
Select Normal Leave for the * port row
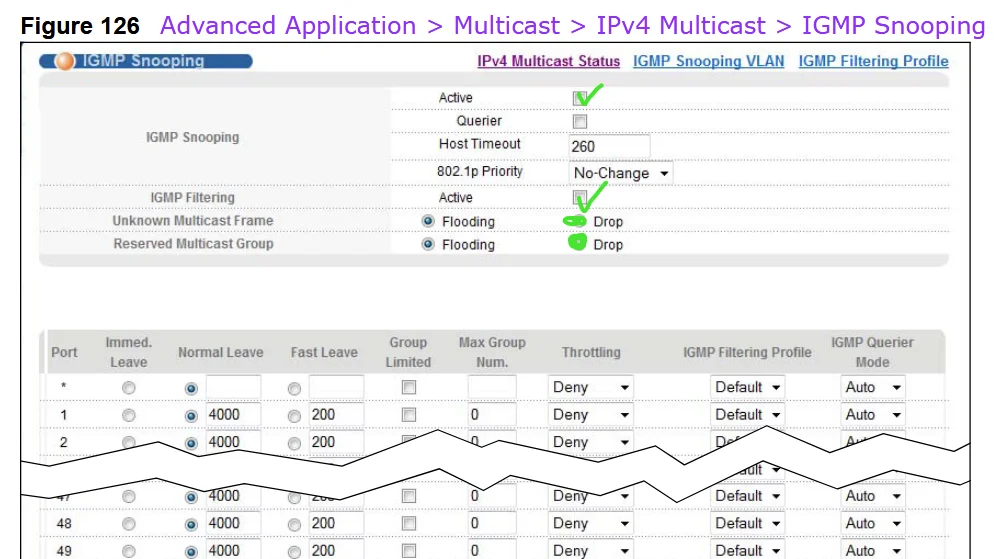tap(191, 389)
